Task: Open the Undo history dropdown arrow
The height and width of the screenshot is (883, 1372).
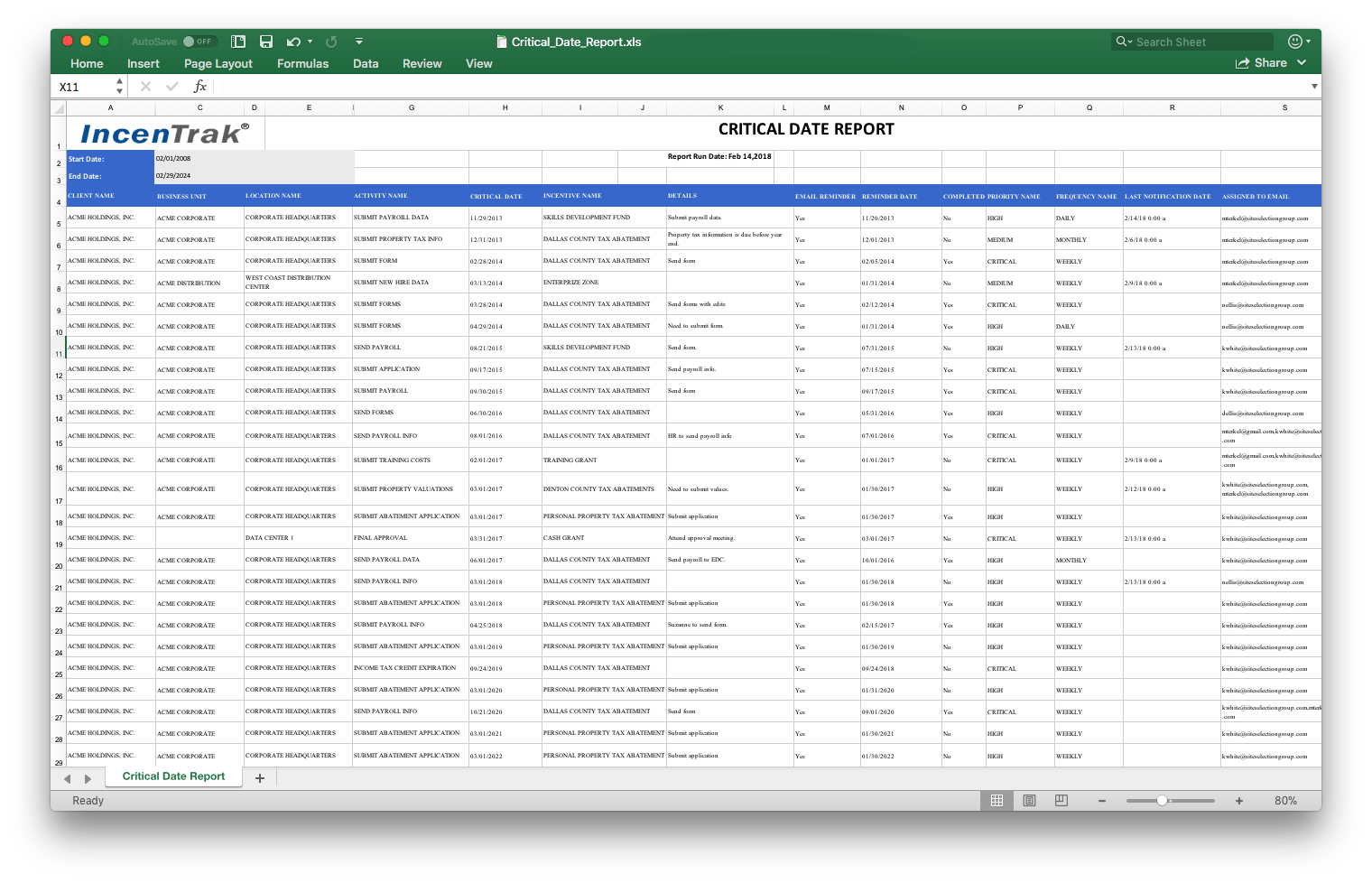Action: (310, 42)
